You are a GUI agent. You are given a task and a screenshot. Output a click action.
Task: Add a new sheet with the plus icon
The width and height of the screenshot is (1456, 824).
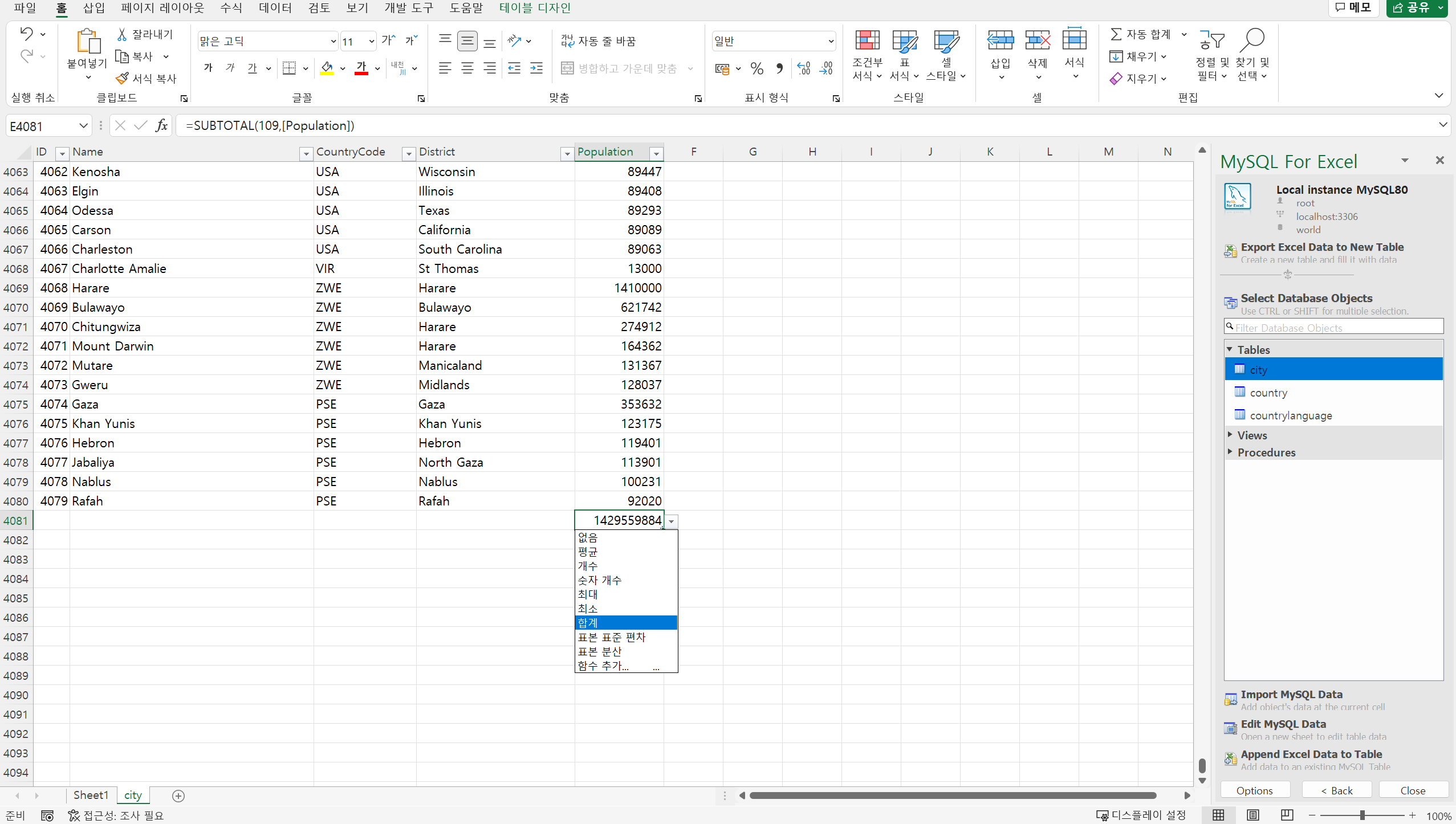(x=178, y=796)
